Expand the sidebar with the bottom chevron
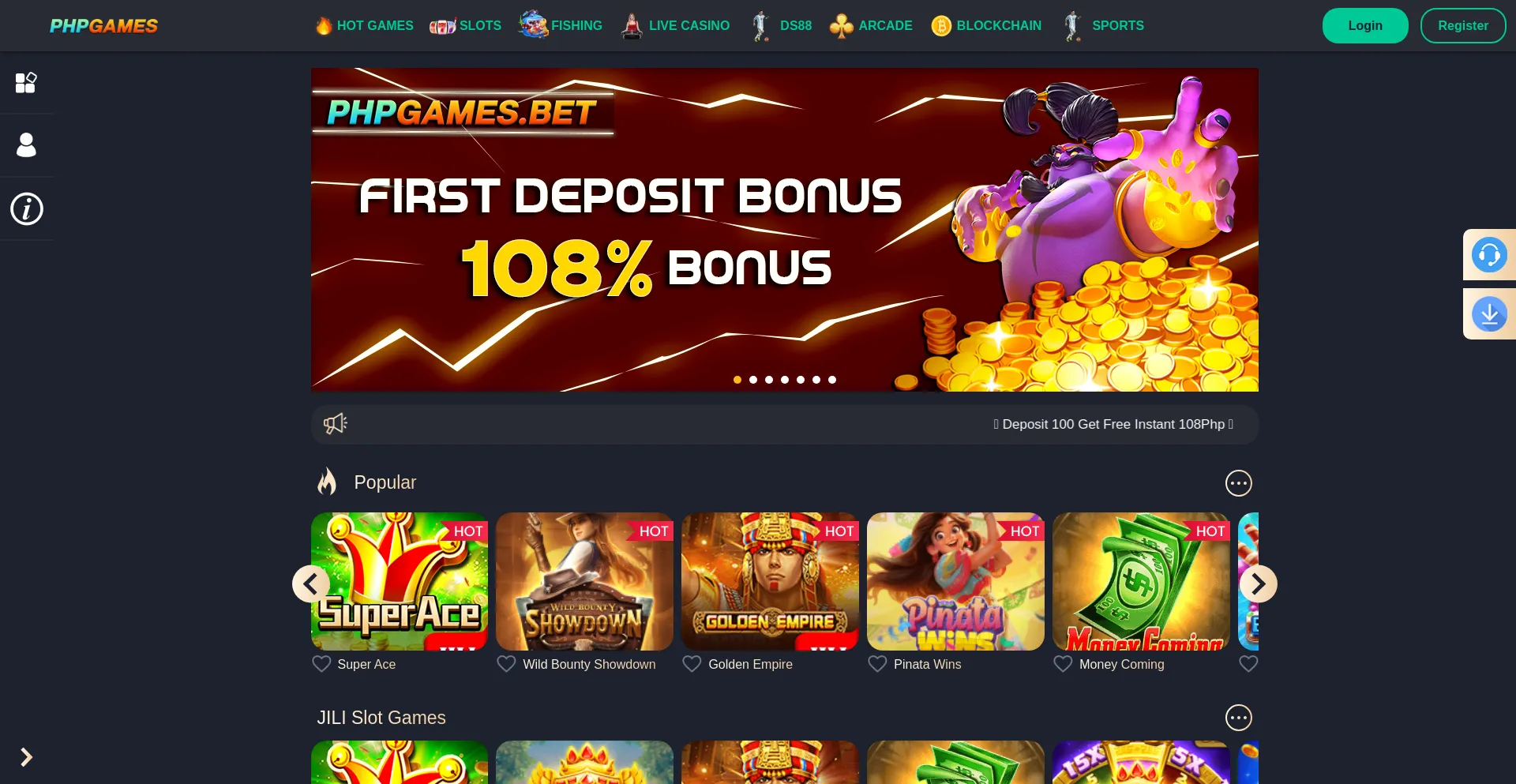The image size is (1516, 784). pos(26,757)
